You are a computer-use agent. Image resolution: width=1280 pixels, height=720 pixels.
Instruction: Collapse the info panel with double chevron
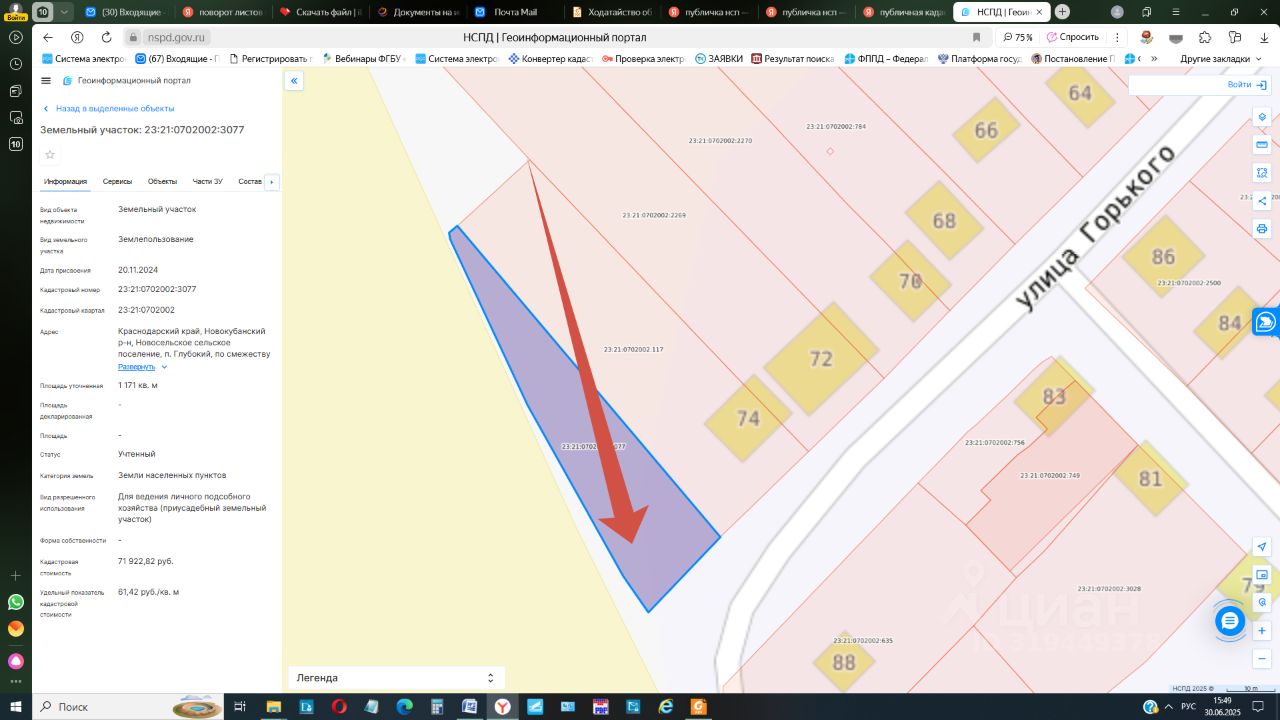tap(294, 81)
